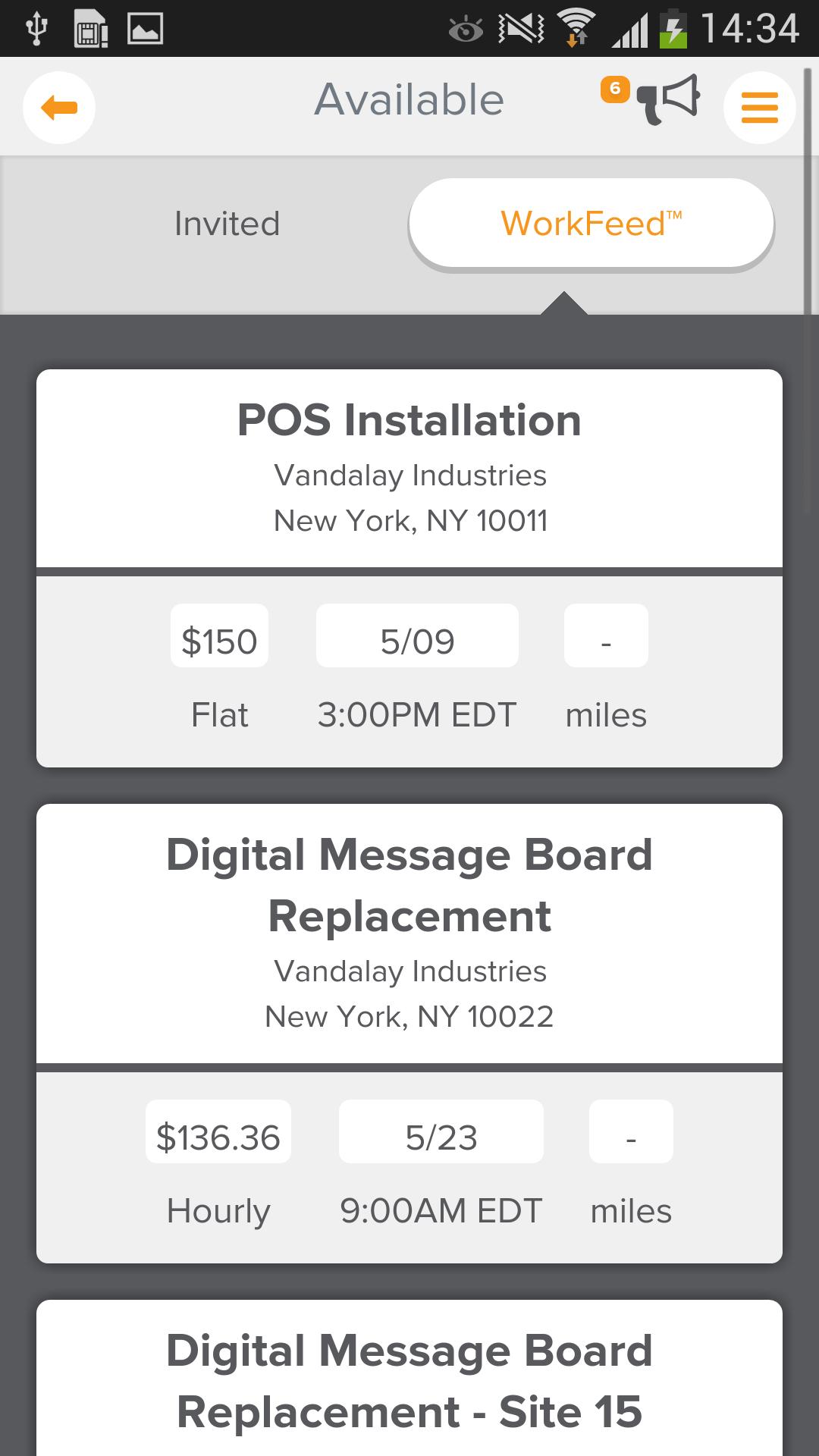Open the megaphone notifications icon
The height and width of the screenshot is (1456, 819).
coord(669,99)
